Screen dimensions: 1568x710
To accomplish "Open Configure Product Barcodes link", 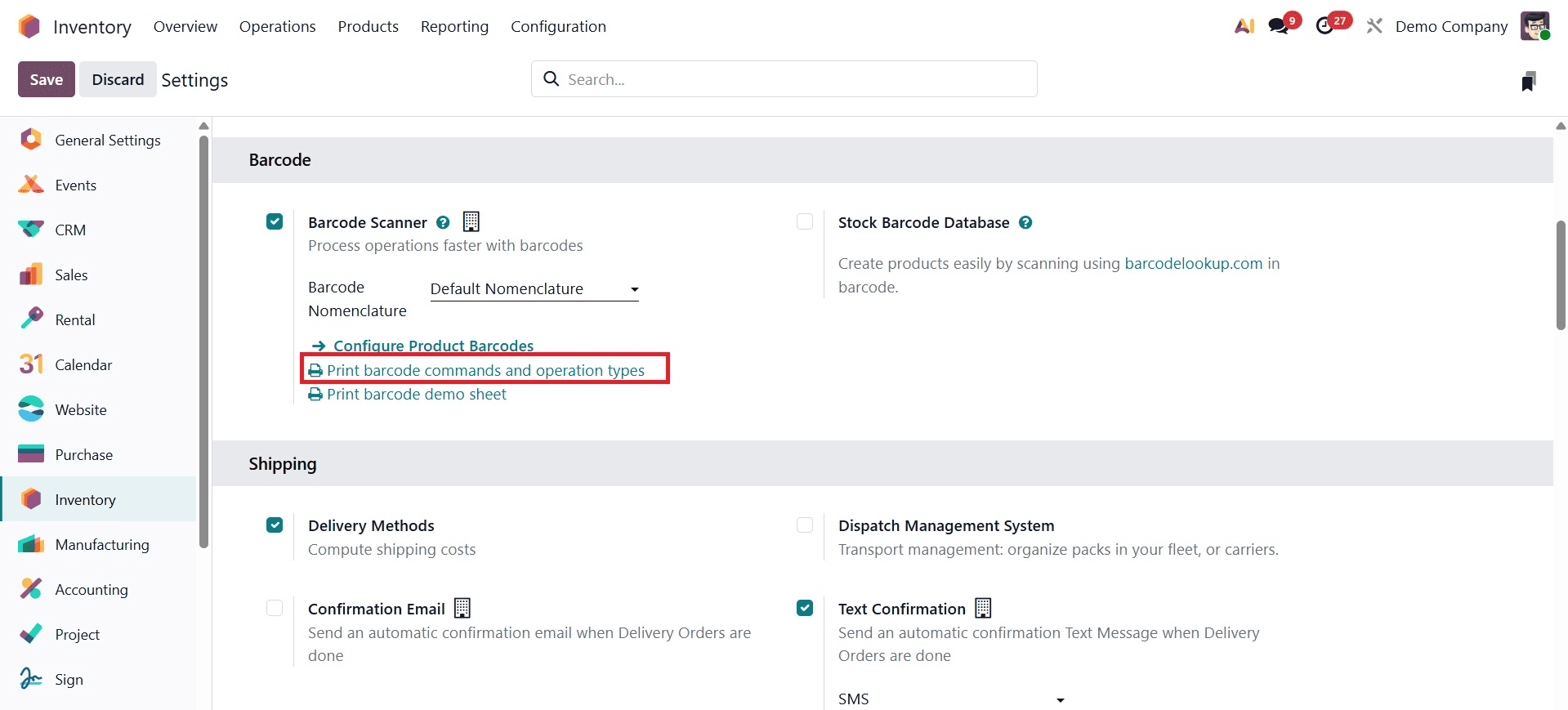I will [423, 346].
